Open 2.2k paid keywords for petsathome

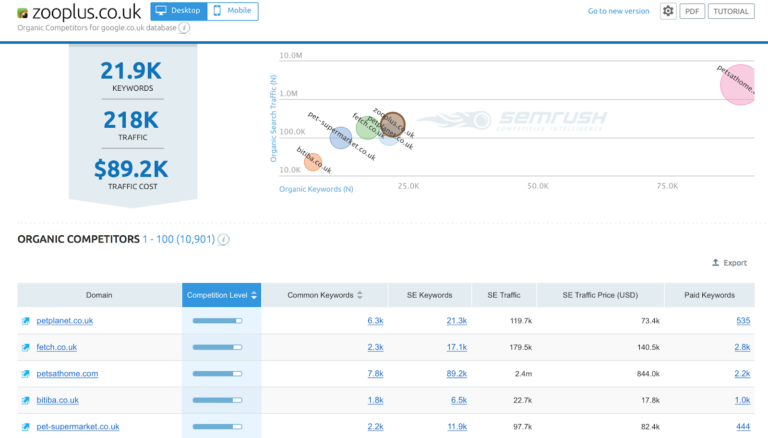(742, 374)
